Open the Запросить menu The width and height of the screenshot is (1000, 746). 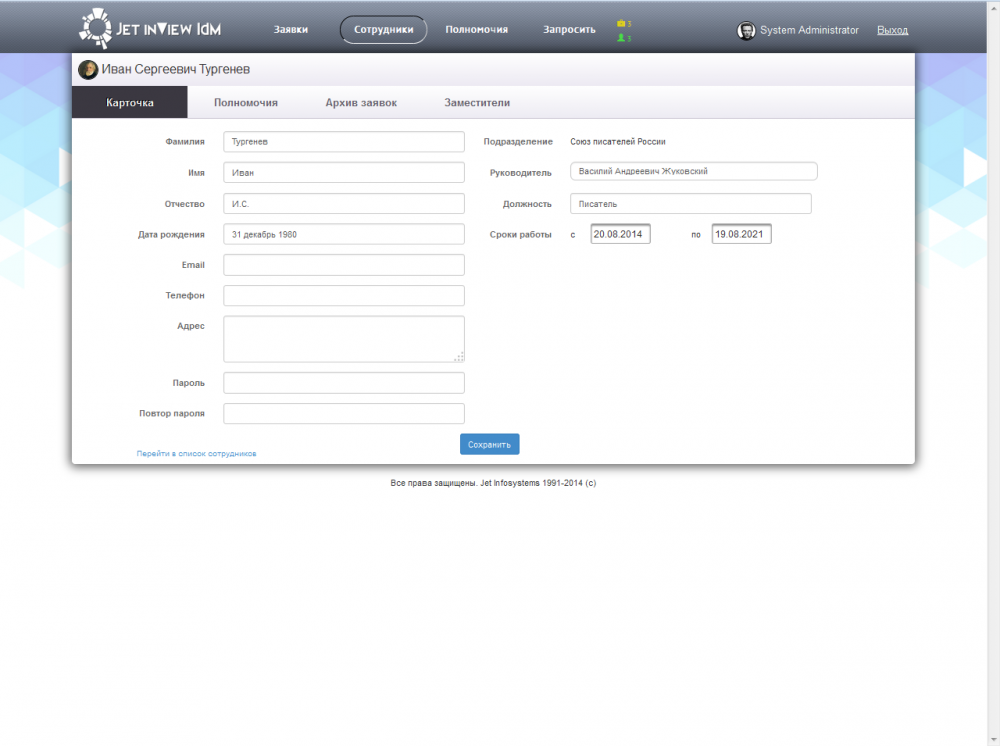[x=569, y=29]
